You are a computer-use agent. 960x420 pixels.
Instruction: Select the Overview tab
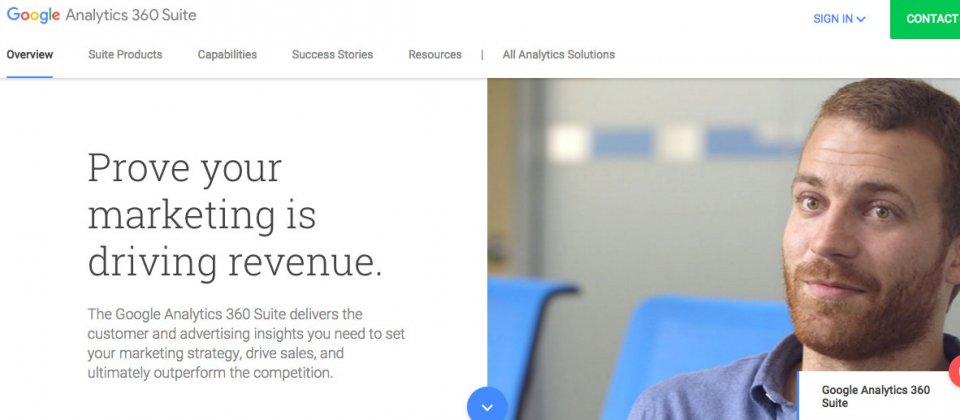tap(30, 54)
